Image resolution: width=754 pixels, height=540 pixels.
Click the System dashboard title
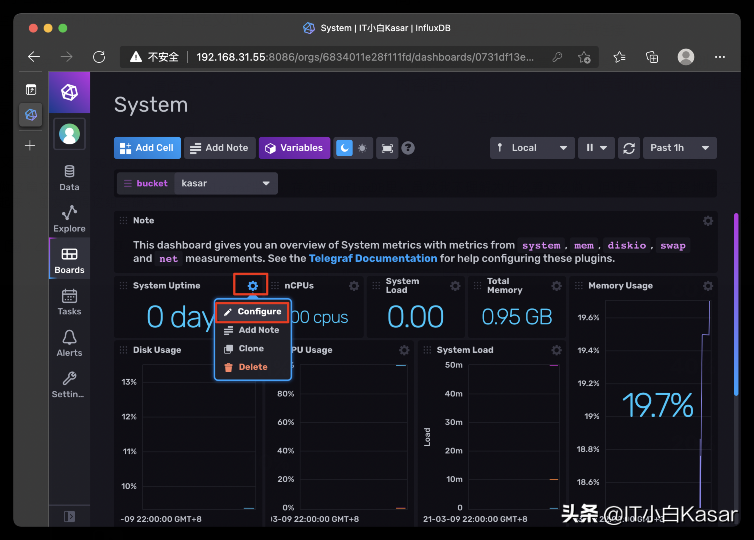(x=151, y=105)
